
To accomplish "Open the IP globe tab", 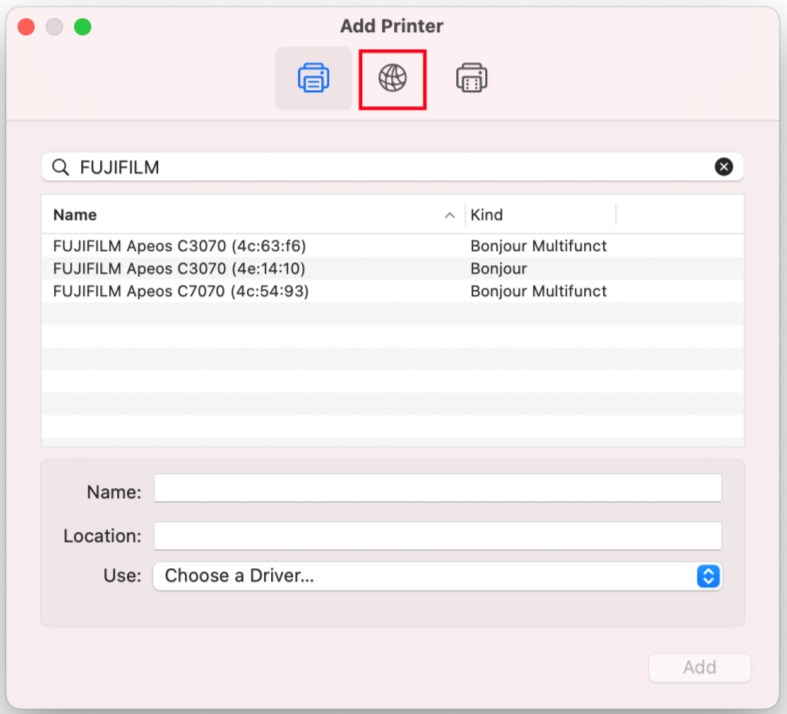I will pos(392,79).
